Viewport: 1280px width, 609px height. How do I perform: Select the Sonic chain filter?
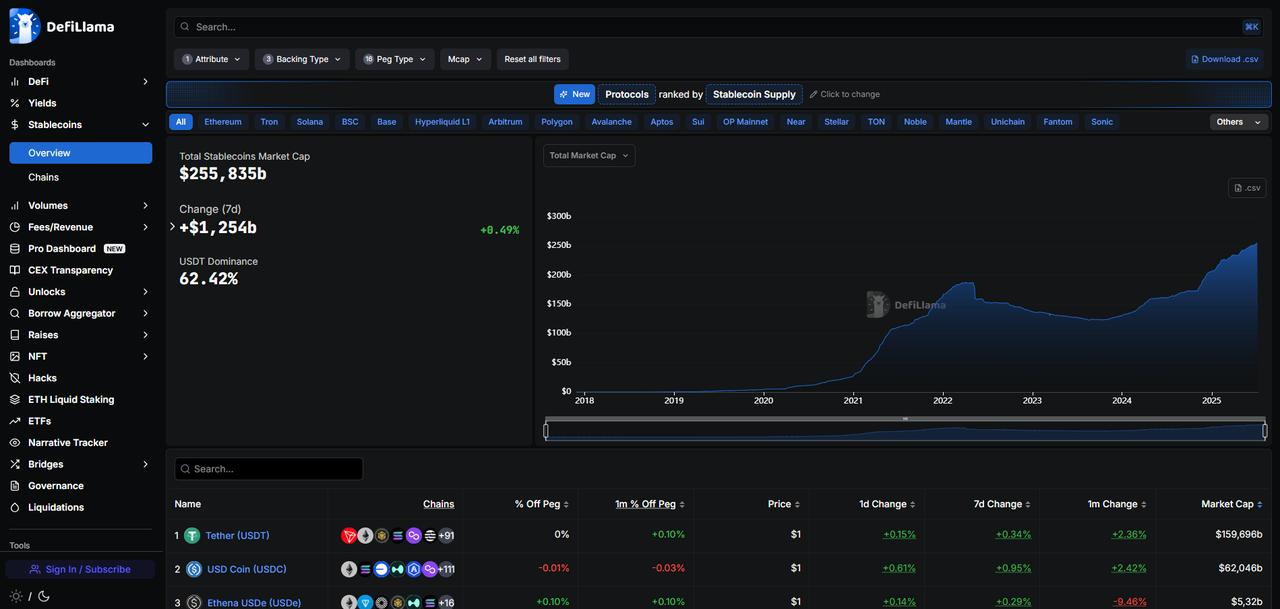[1102, 122]
